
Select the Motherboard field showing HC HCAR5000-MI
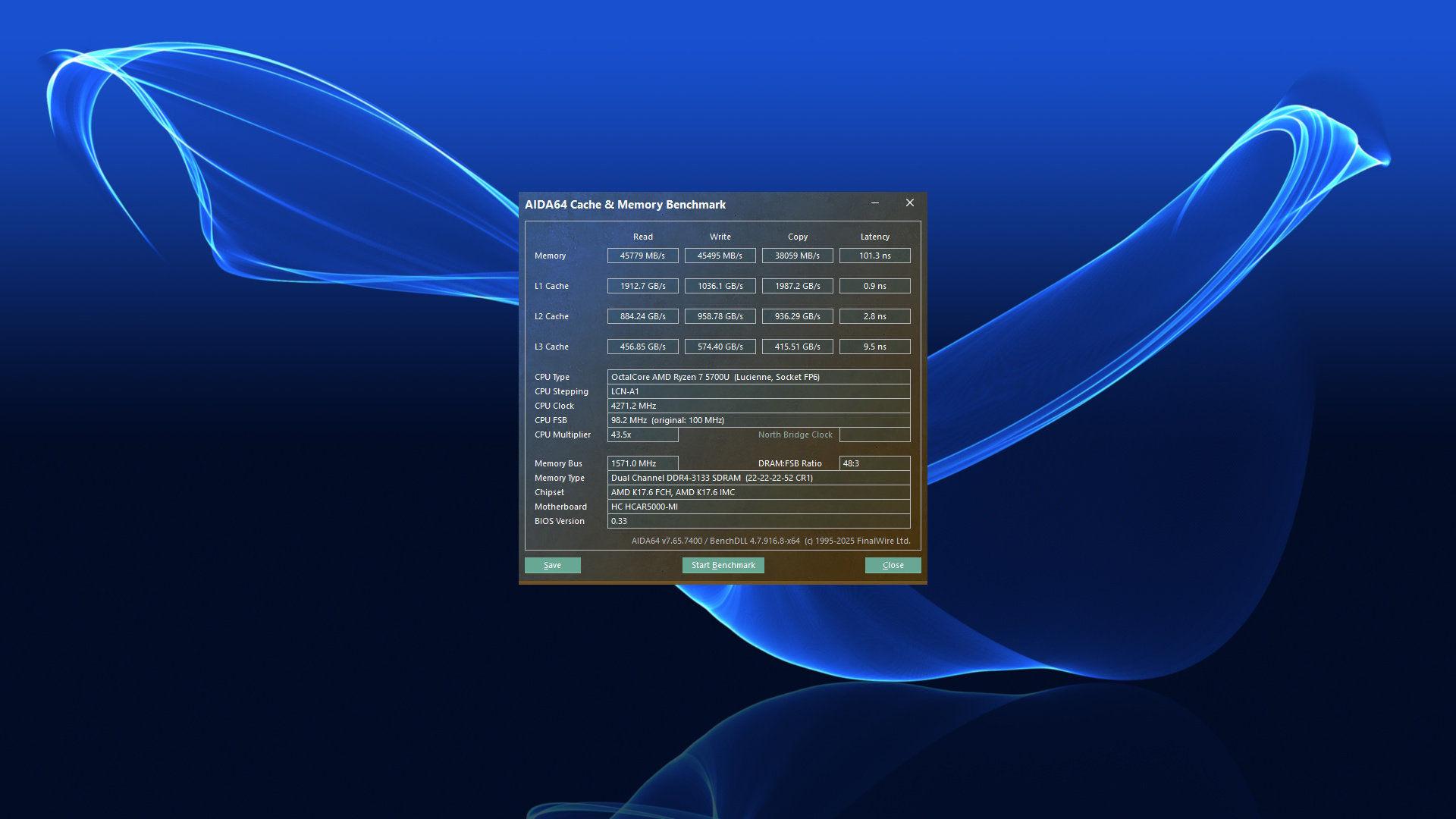coord(758,507)
